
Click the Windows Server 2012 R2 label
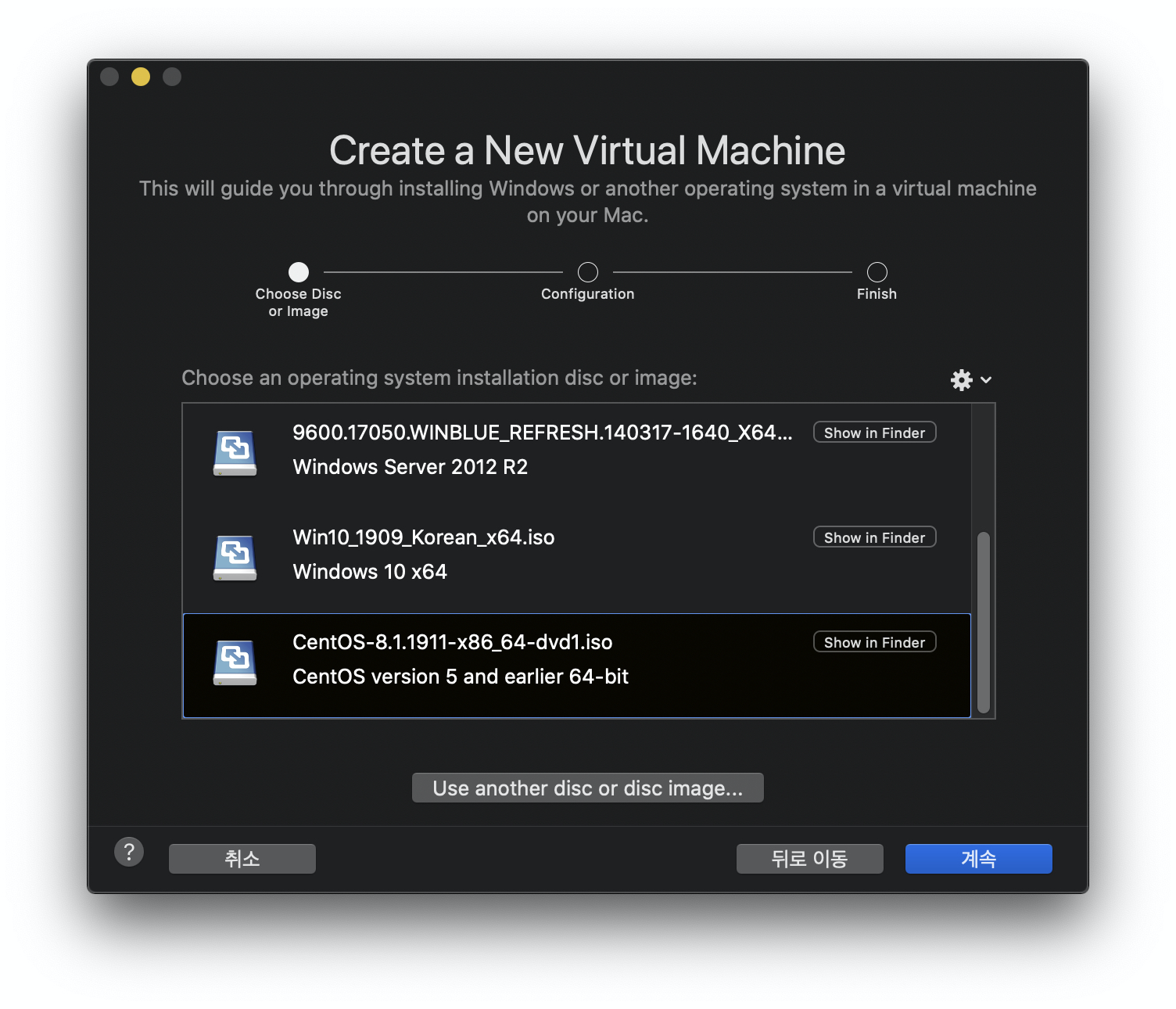410,467
